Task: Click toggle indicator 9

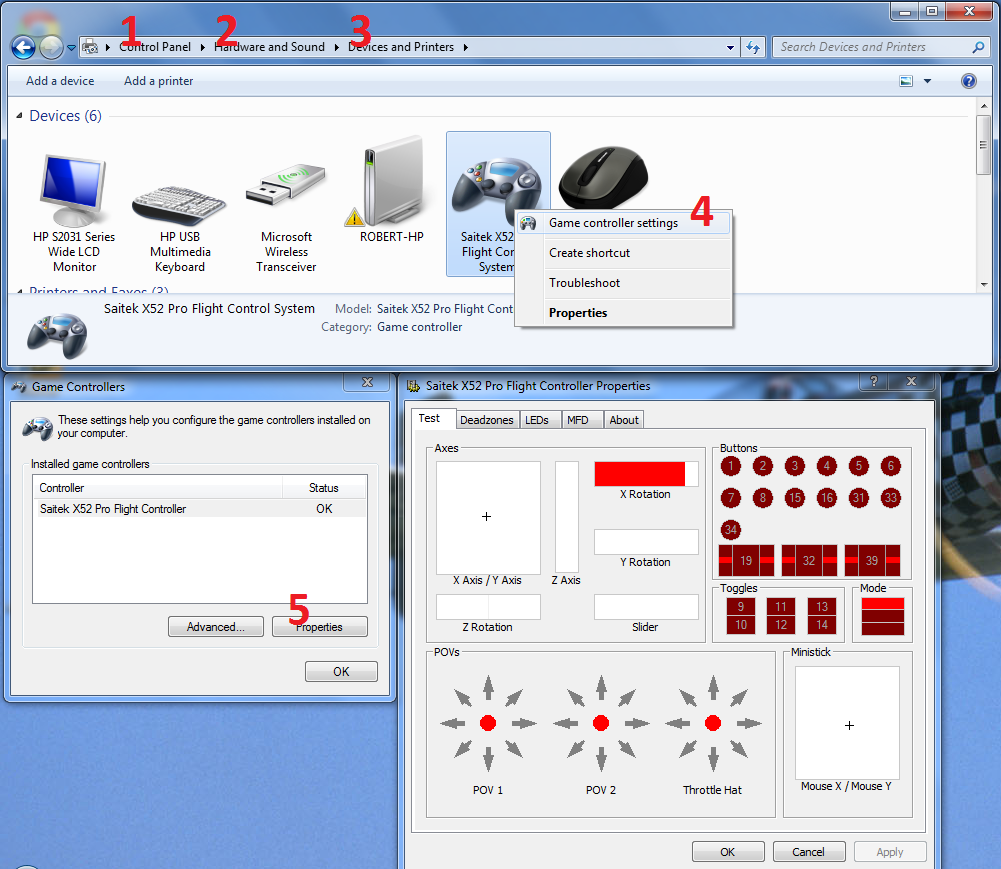Action: coord(741,607)
